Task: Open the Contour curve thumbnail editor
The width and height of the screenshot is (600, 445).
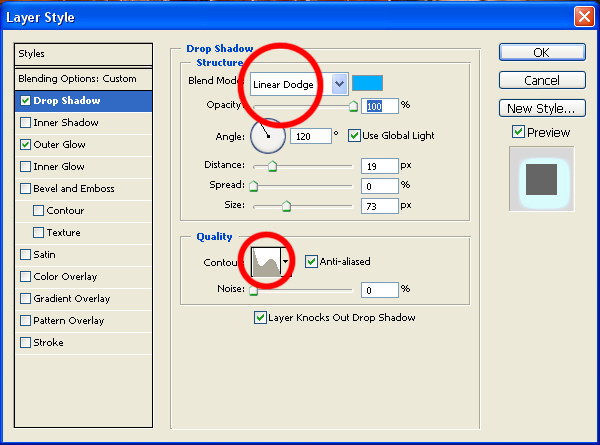Action: 266,262
